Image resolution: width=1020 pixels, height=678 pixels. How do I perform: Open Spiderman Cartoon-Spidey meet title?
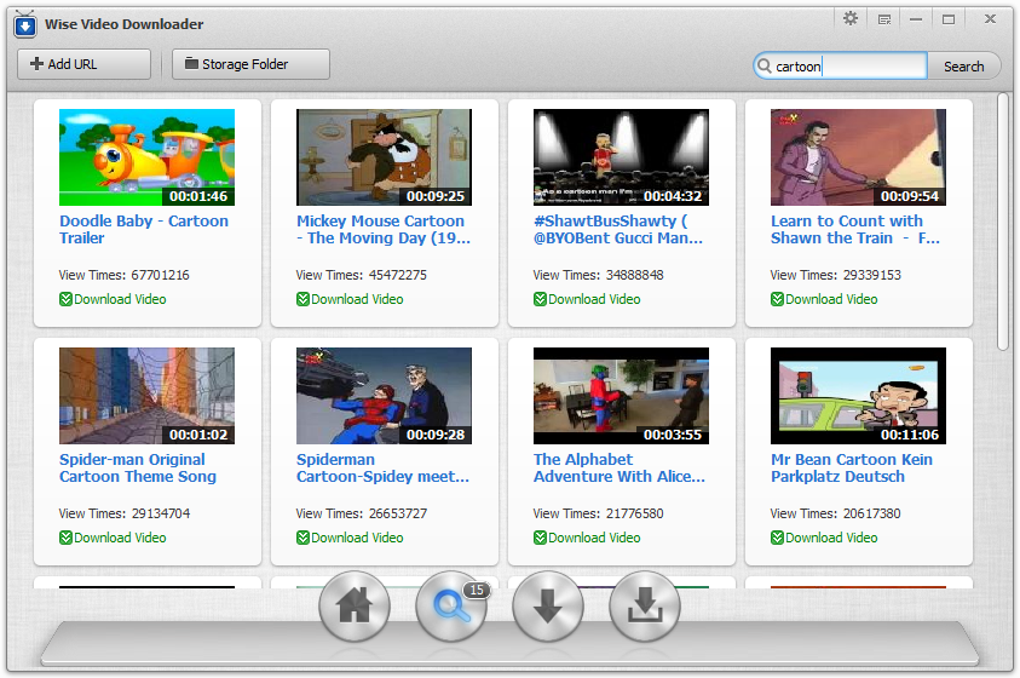[x=382, y=468]
